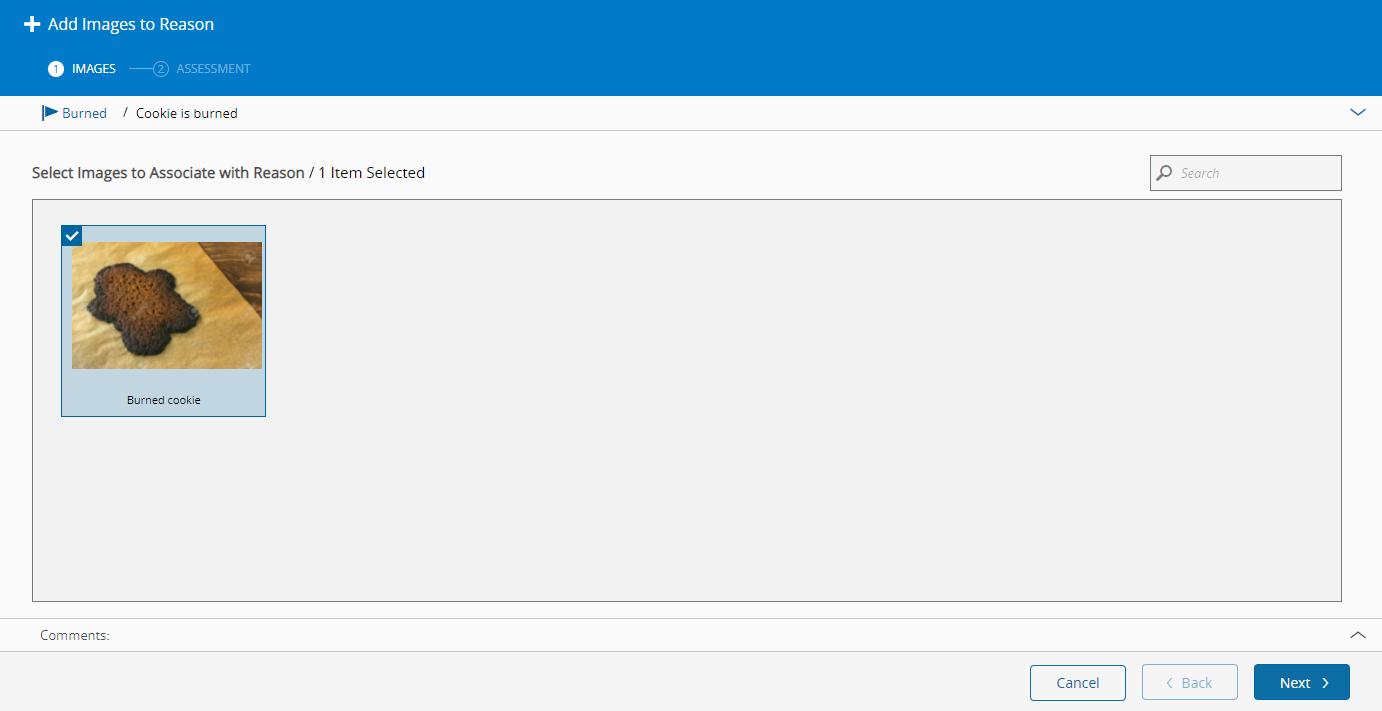Click the 'Cookie is burned' breadcrumb text
This screenshot has width=1382, height=711.
[x=187, y=113]
